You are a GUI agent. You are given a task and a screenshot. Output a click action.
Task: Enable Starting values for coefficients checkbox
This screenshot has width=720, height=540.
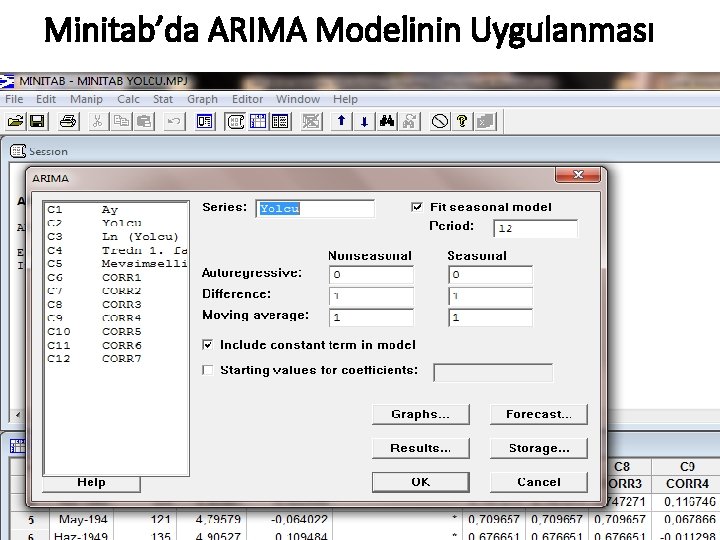click(208, 370)
